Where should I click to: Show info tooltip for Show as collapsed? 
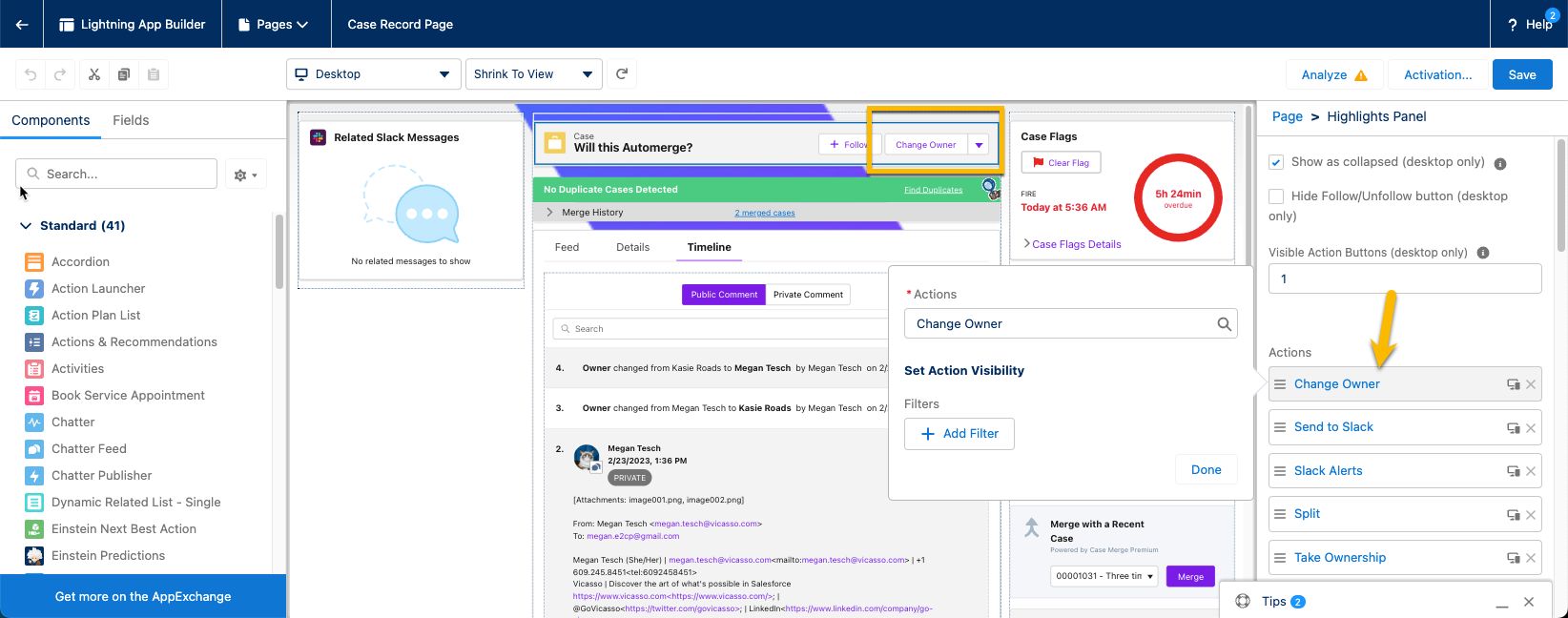click(1500, 163)
